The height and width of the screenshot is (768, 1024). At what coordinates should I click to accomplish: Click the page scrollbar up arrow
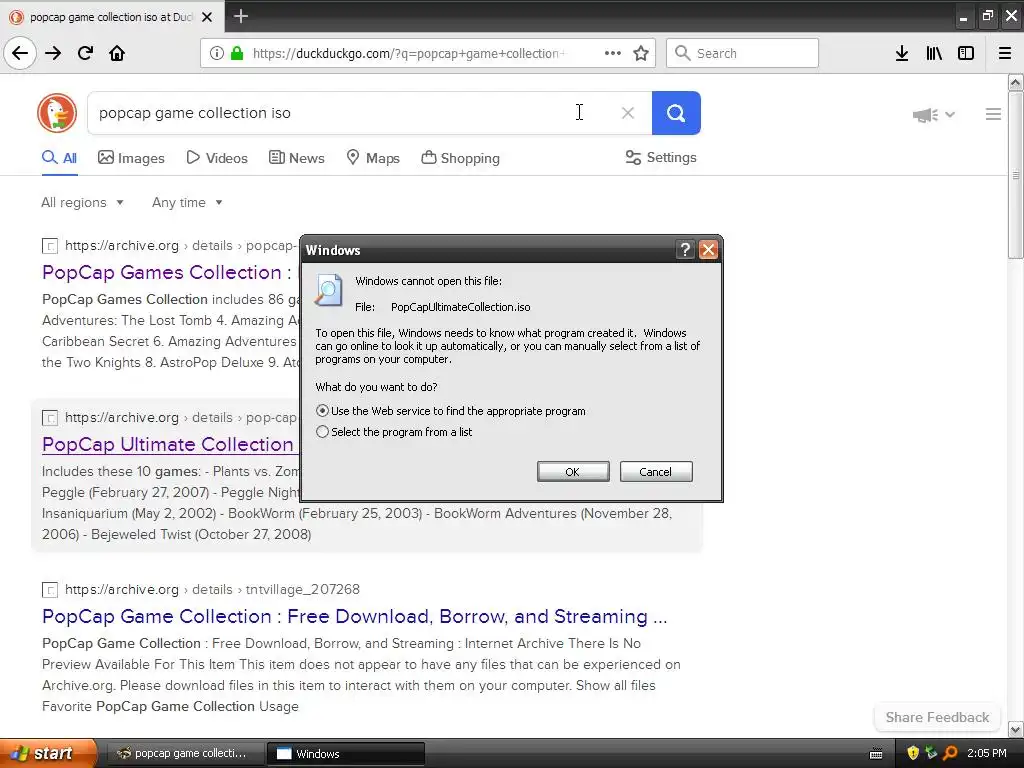[x=1015, y=82]
